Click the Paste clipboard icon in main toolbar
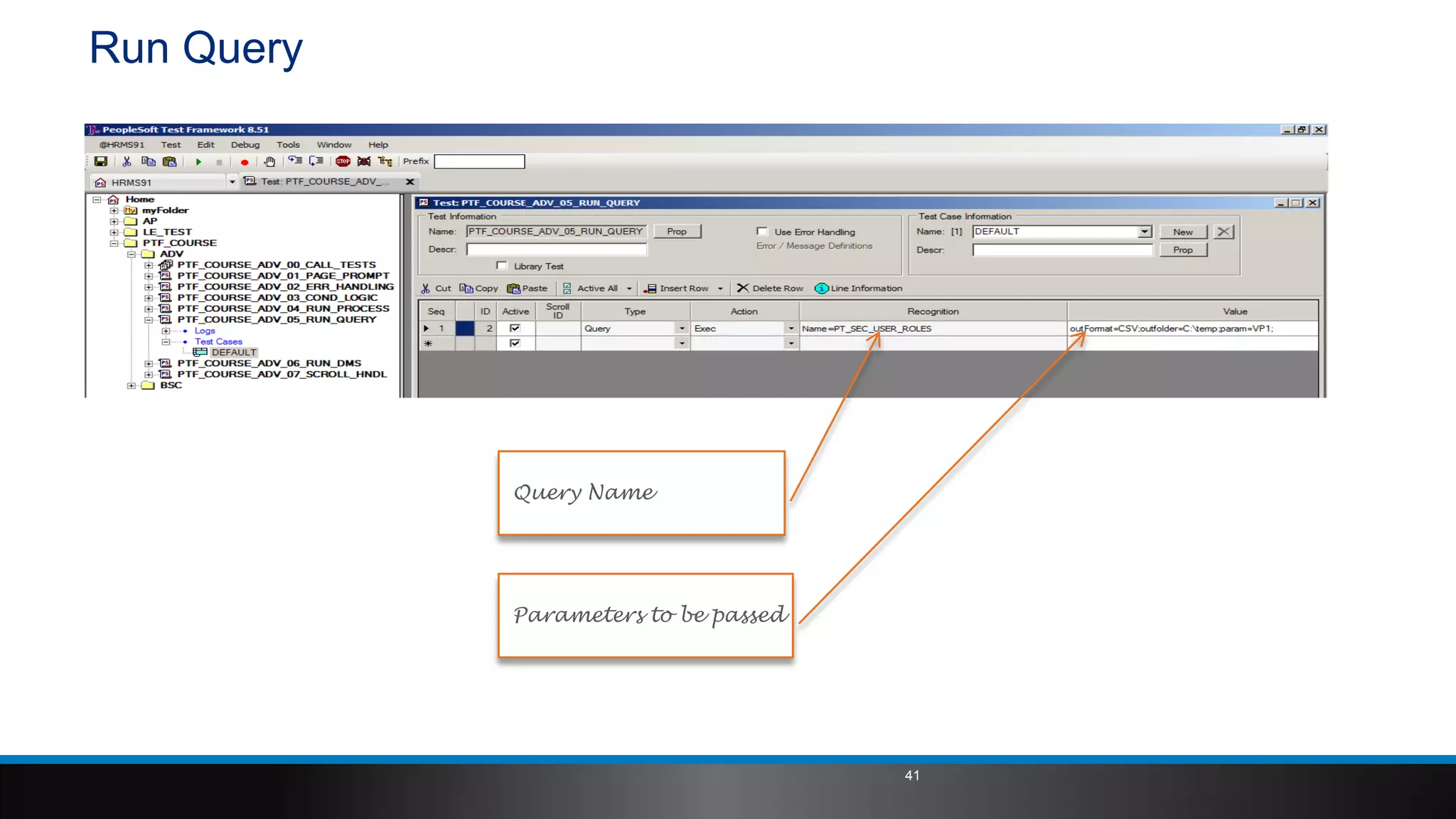The height and width of the screenshot is (819, 1456). pyautogui.click(x=169, y=161)
